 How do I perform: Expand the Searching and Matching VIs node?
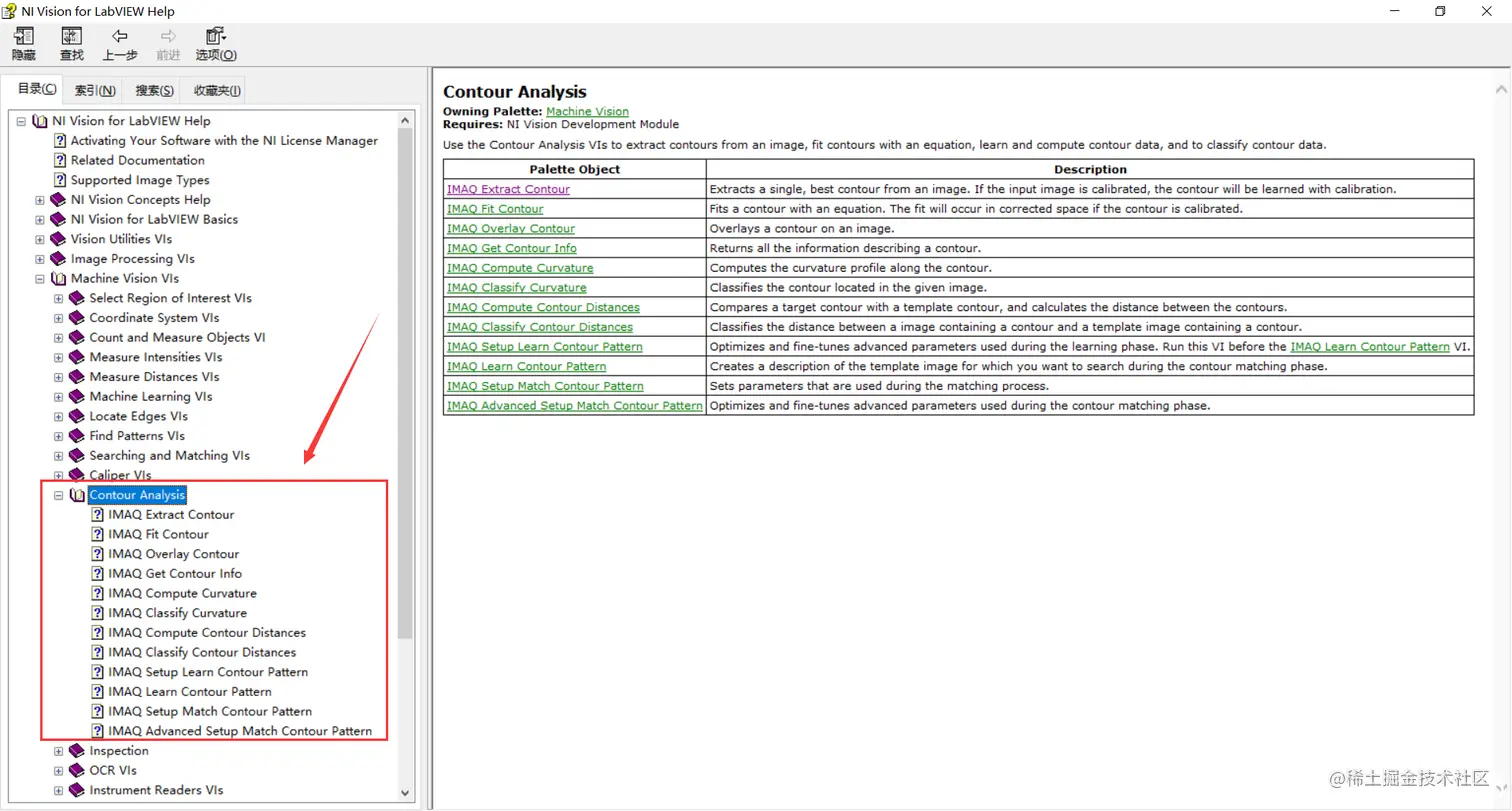tap(59, 456)
